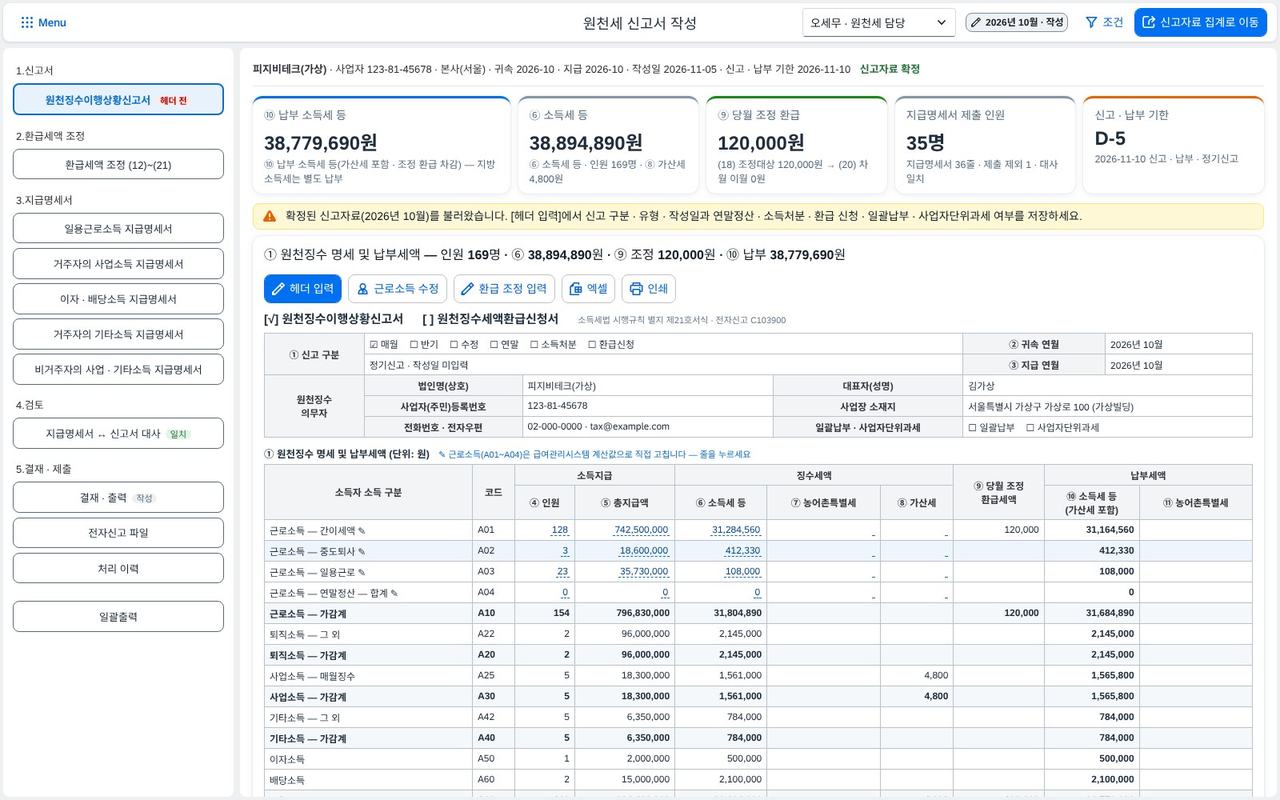Check the 소득처분 checkbox

tap(534, 344)
